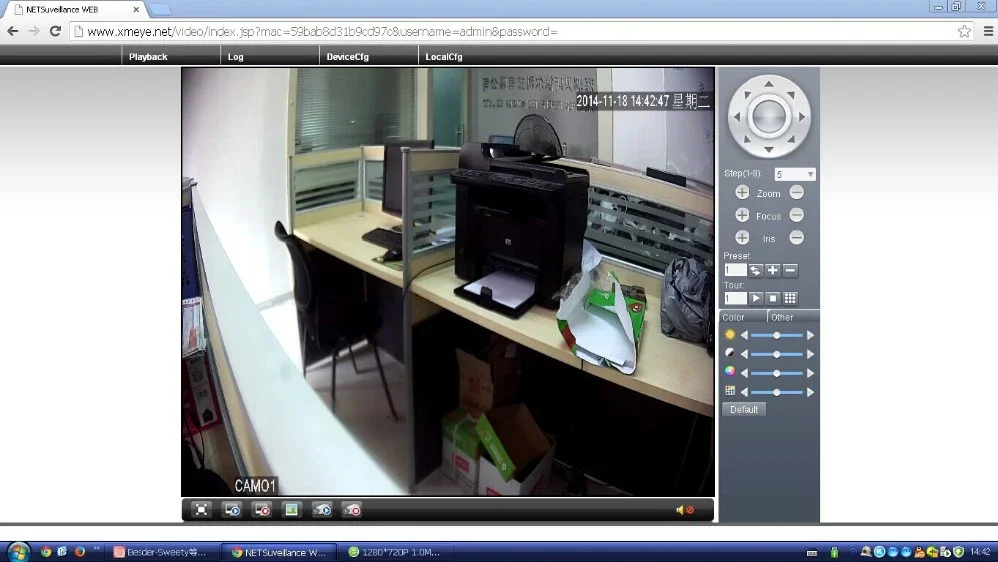998x562 pixels.
Task: Reset colors with Default button
Action: click(744, 409)
